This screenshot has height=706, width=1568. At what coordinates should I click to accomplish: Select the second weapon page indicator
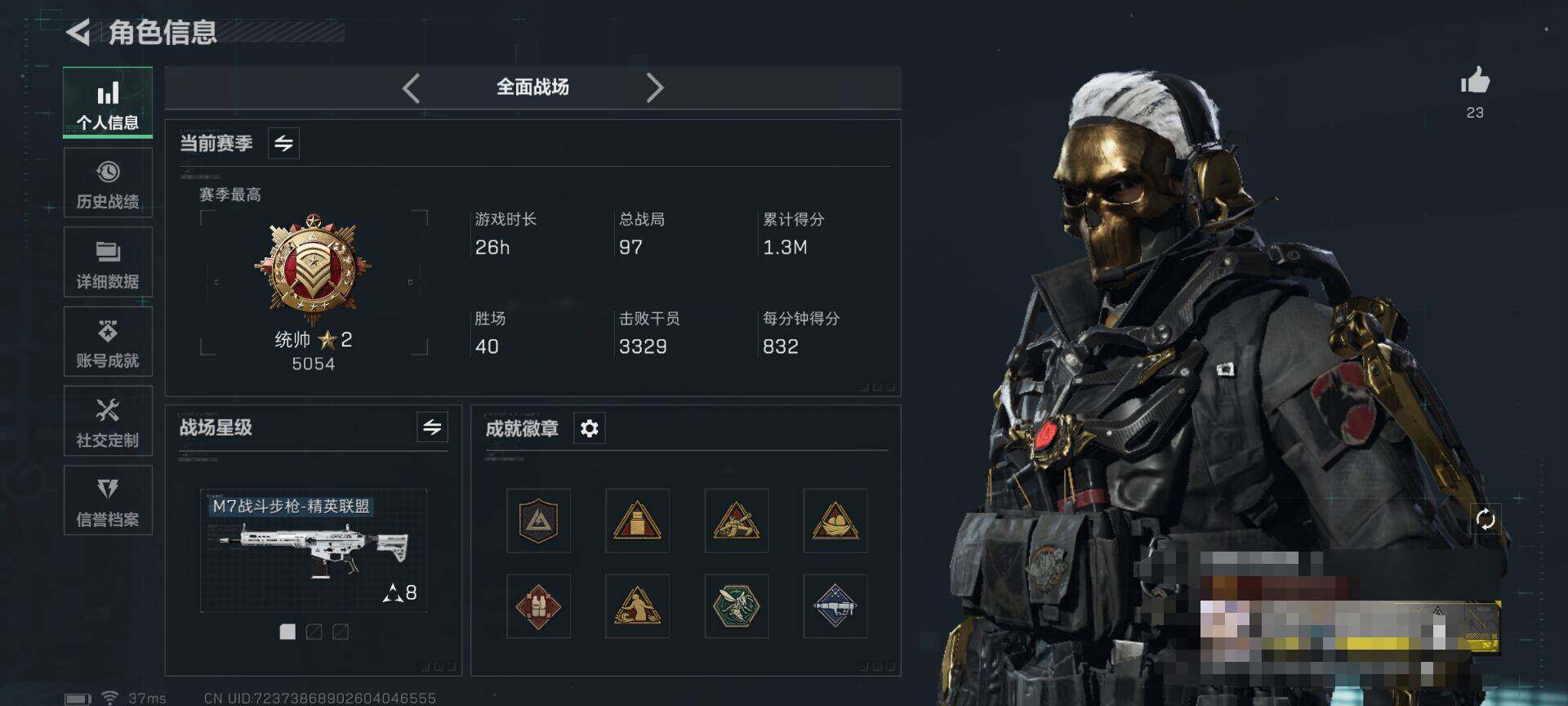click(x=314, y=632)
